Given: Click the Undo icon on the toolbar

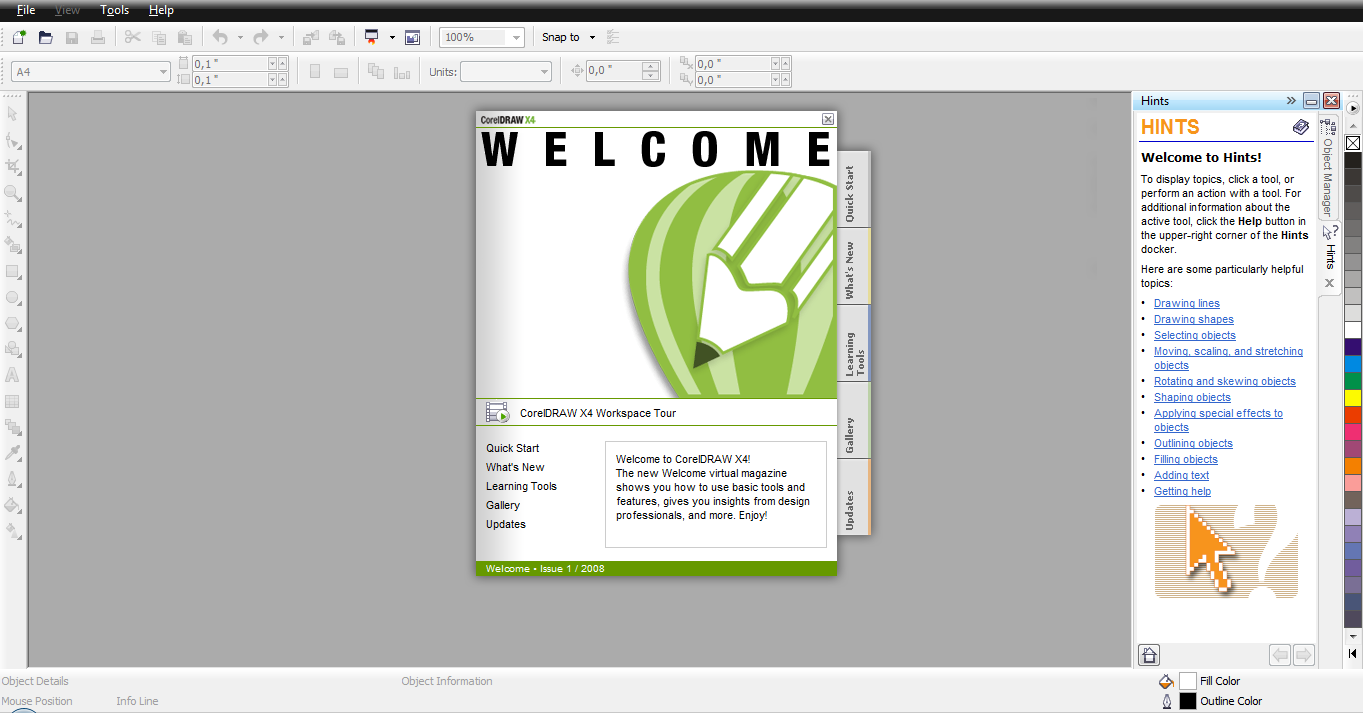Looking at the screenshot, I should 220,37.
